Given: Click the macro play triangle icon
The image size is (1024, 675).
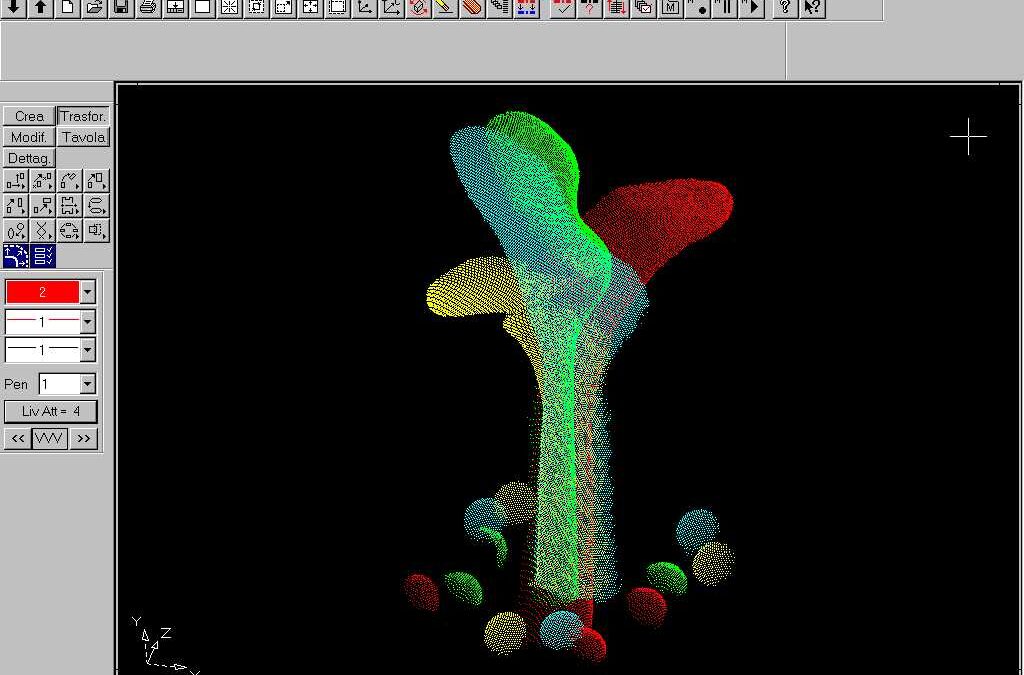Looking at the screenshot, I should tap(753, 8).
